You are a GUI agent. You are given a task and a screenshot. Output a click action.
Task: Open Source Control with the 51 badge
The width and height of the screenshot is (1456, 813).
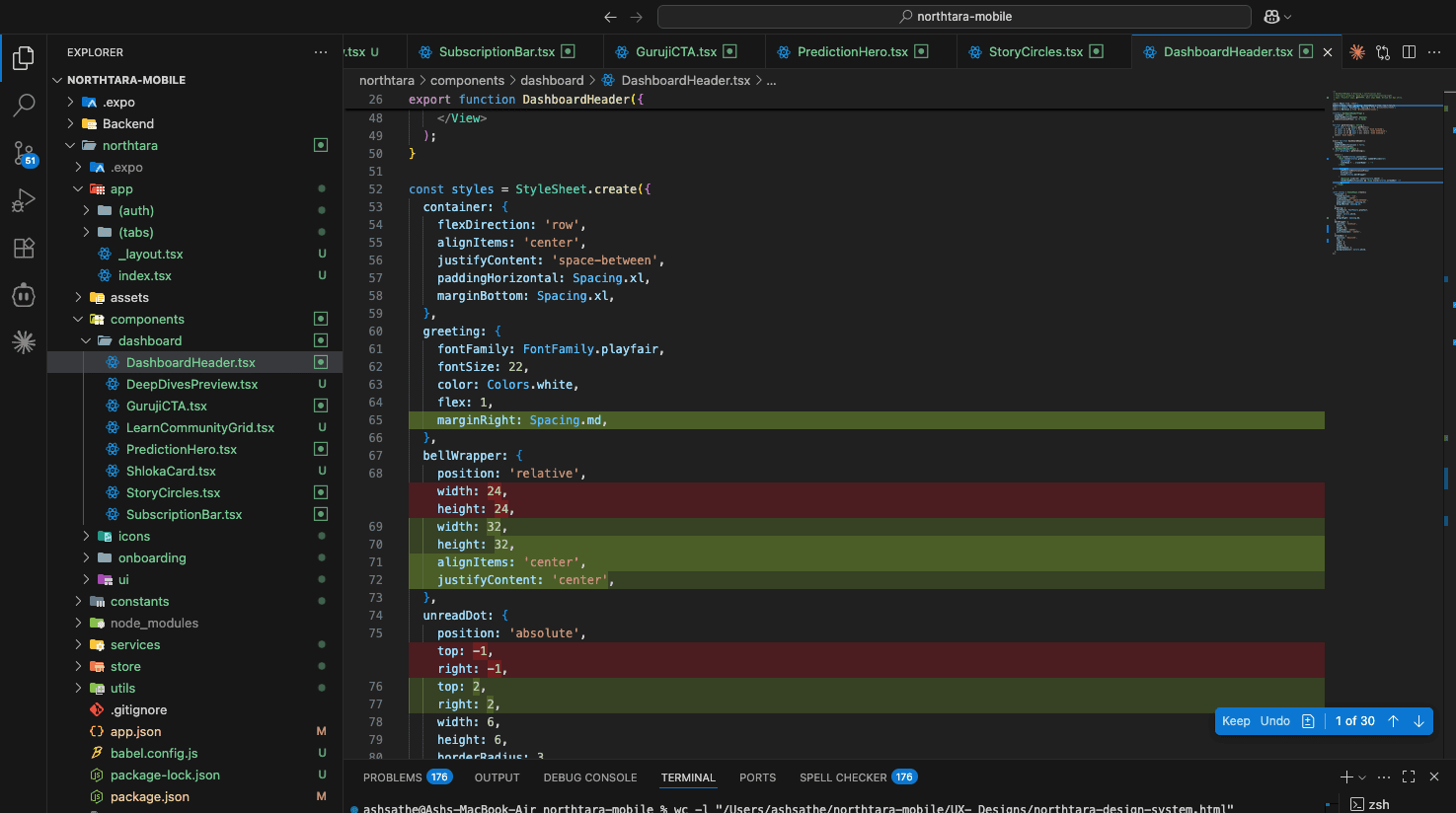click(x=24, y=153)
